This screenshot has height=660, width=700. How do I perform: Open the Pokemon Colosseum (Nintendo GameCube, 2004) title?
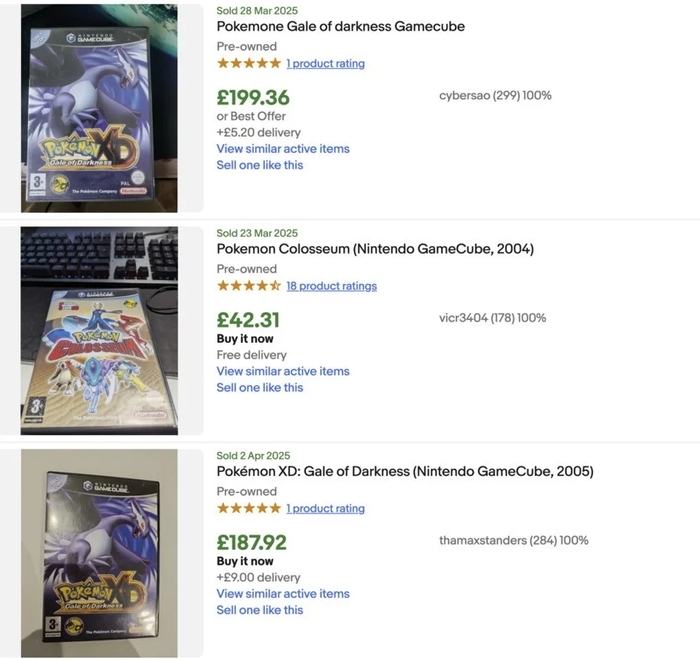click(x=375, y=249)
